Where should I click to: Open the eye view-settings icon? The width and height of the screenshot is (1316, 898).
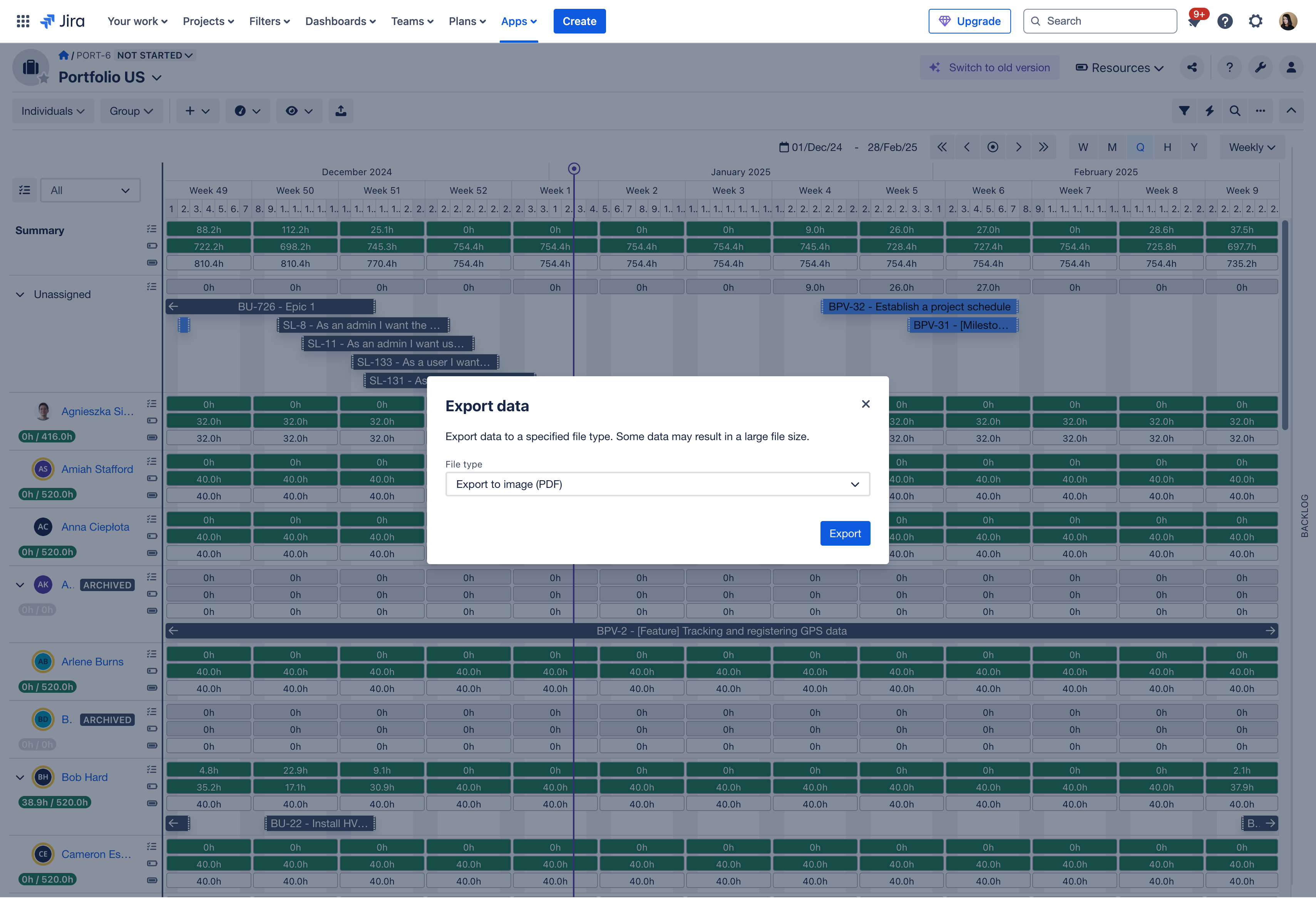(299, 111)
